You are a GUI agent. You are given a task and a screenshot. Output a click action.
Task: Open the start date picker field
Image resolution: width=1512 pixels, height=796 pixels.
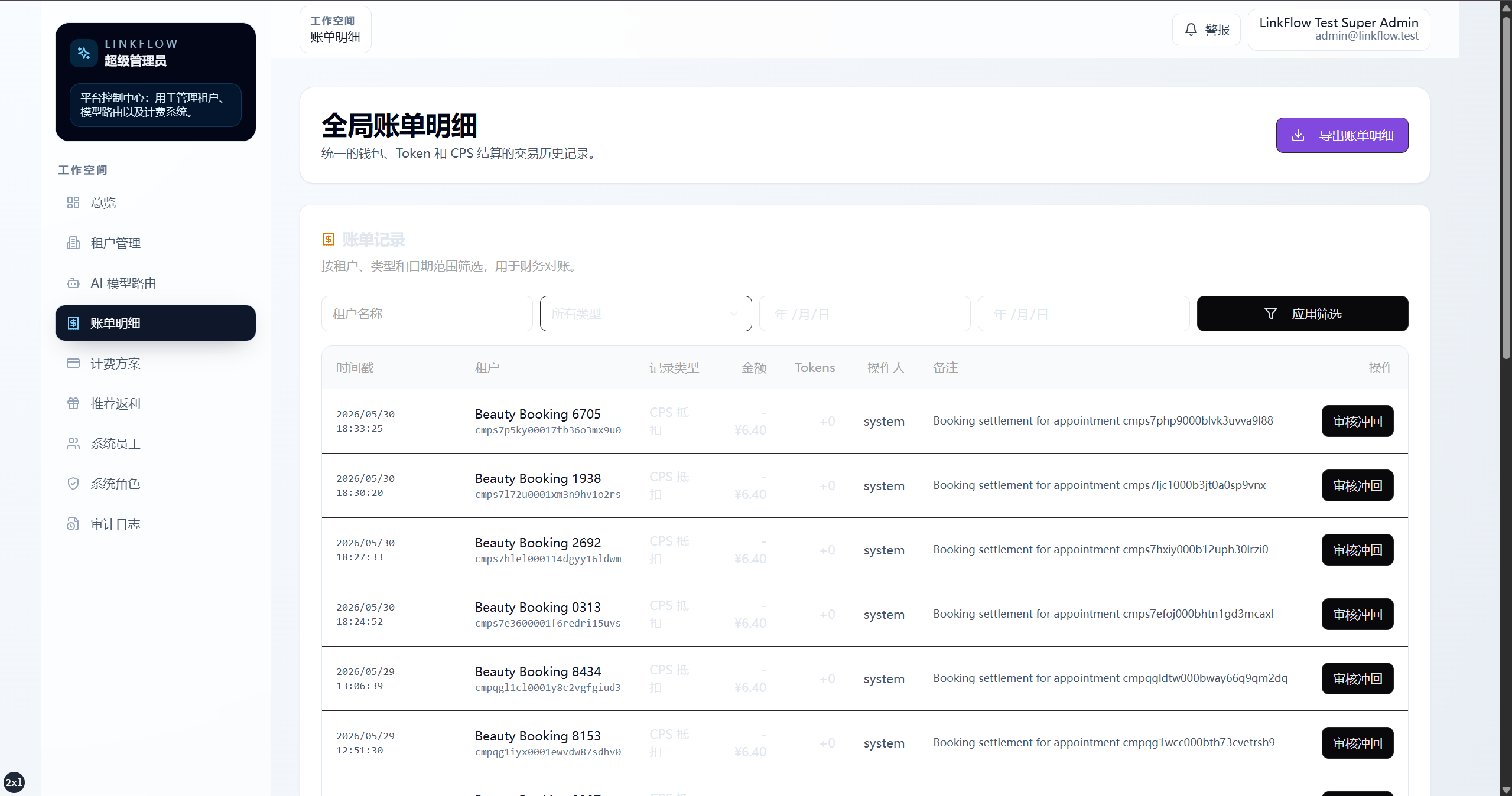click(864, 314)
